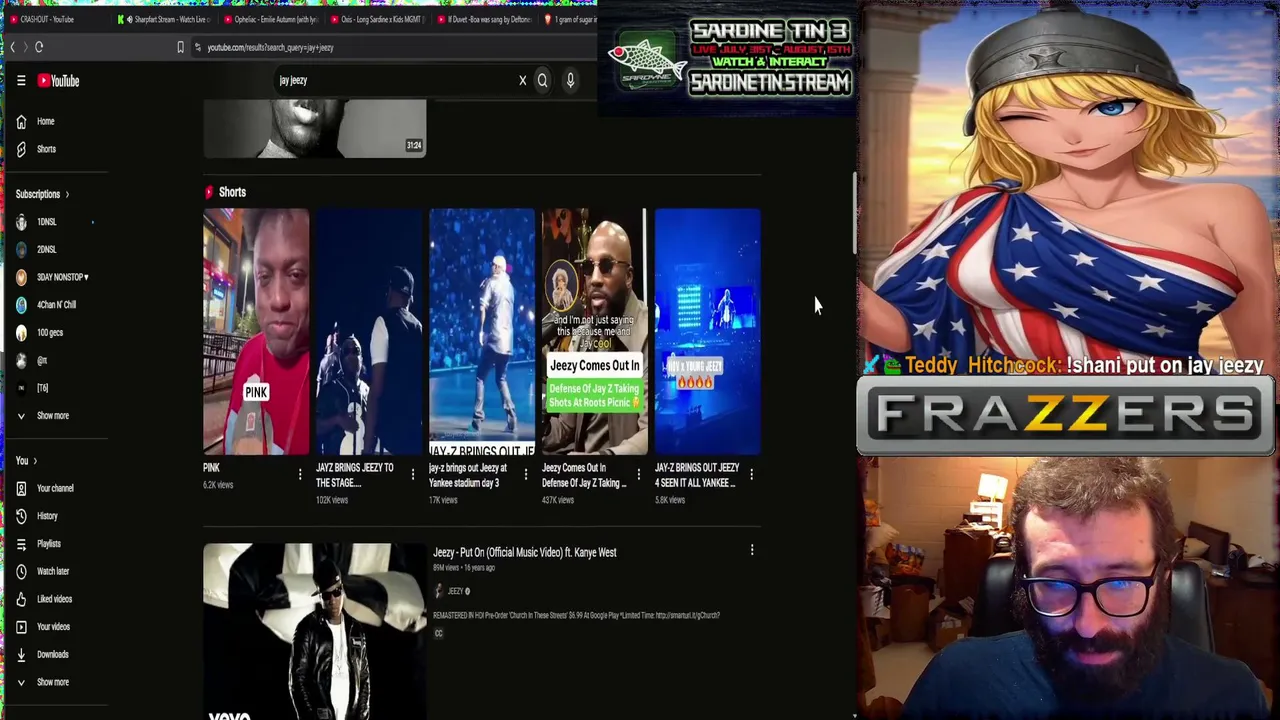Click the page vertical scrollbar thumb

tap(854, 214)
